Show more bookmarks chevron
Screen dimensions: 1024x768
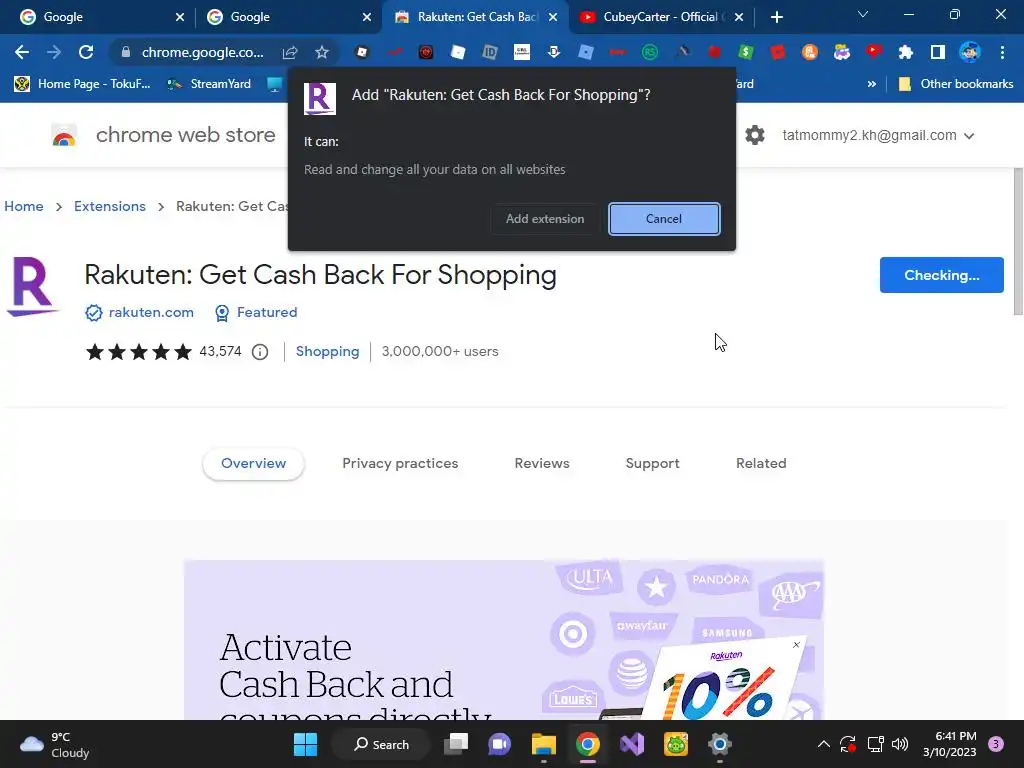pos(871,84)
